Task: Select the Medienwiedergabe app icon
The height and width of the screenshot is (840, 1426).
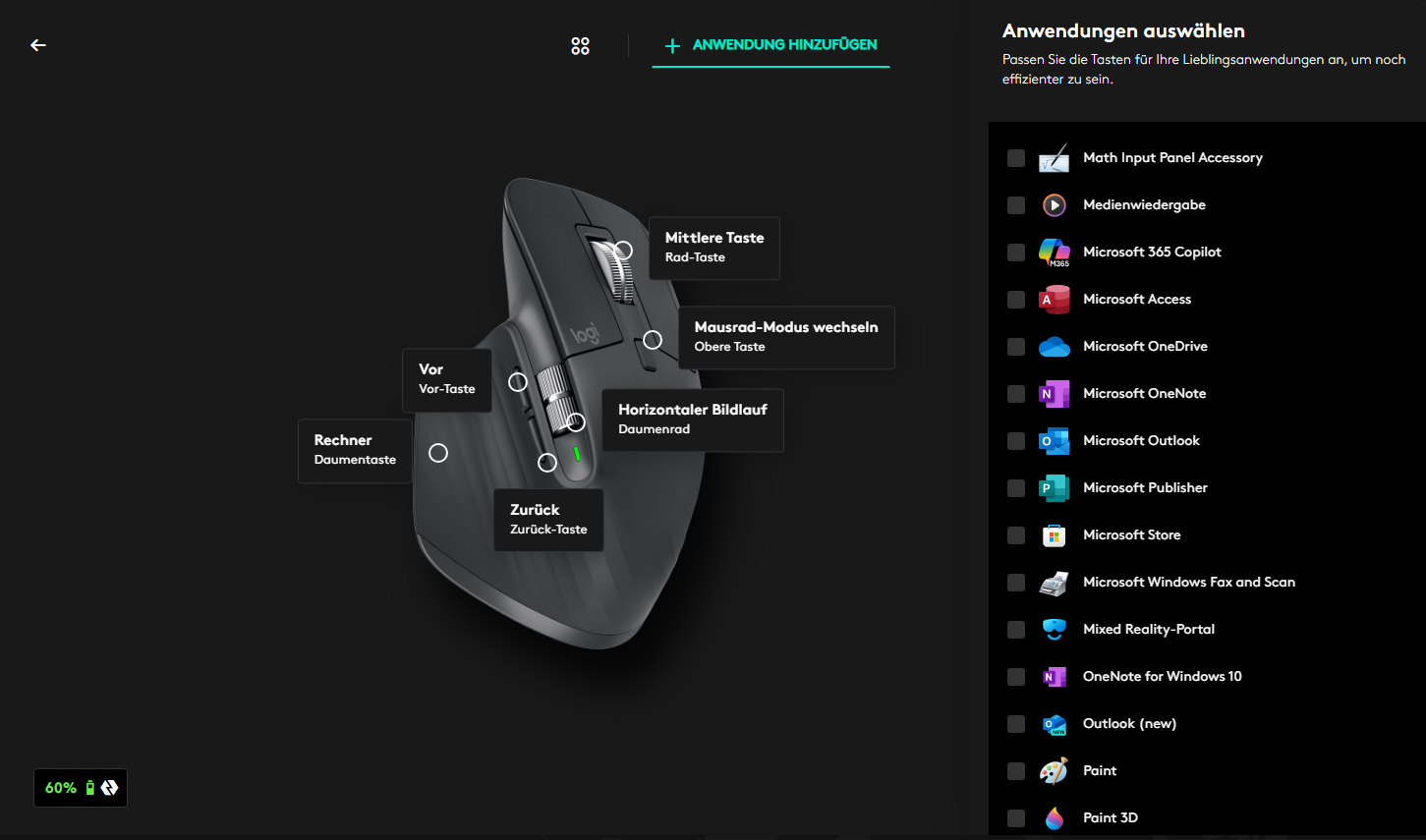Action: coord(1055,205)
